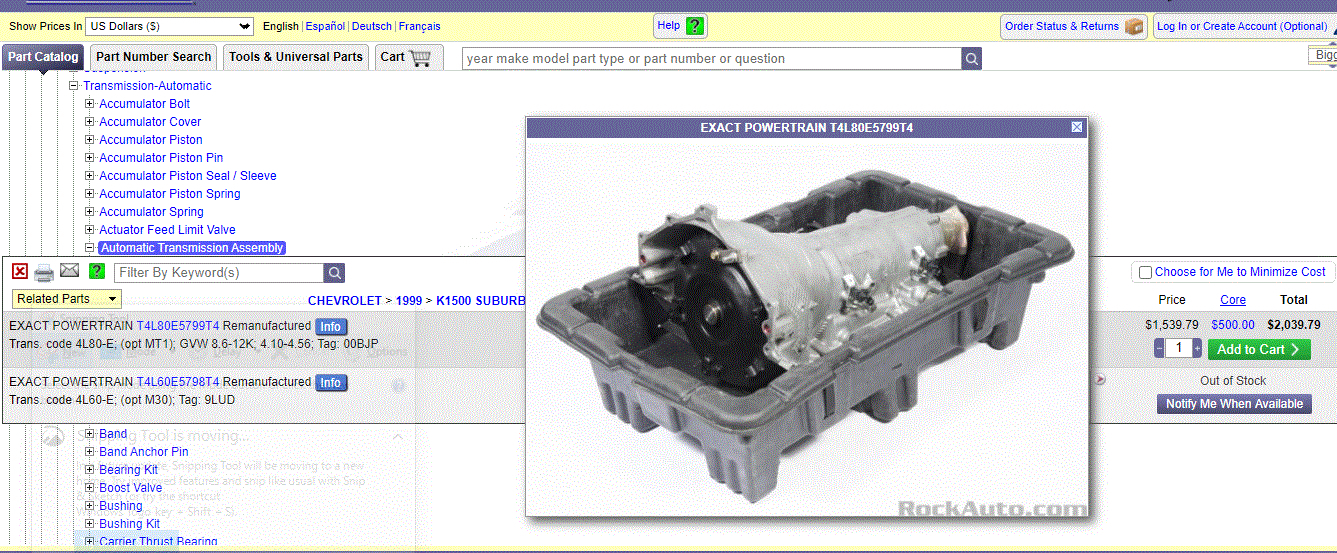The image size is (1337, 553).
Task: Click CHEVROLET breadcrumb link
Action: pyautogui.click(x=345, y=301)
